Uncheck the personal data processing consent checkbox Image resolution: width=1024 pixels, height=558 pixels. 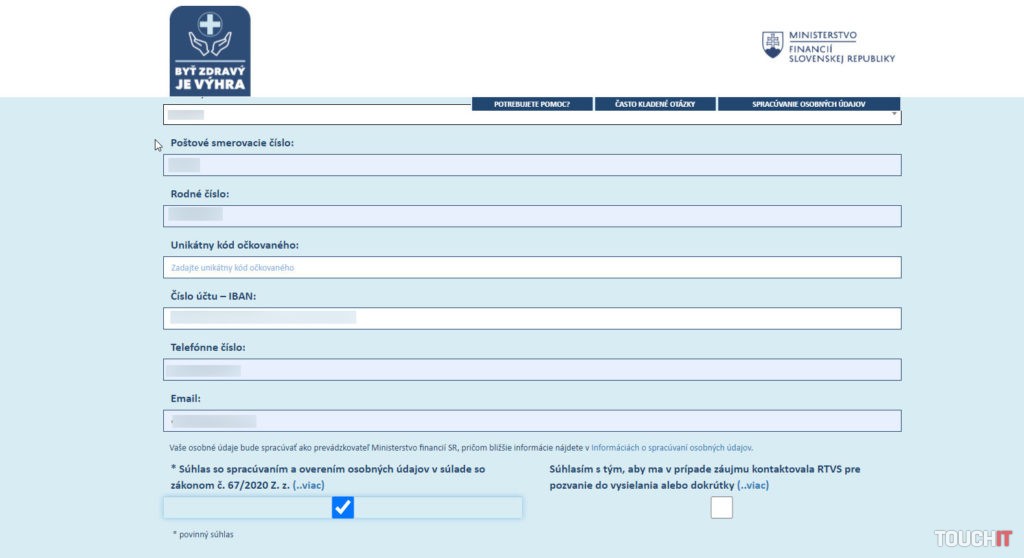(343, 508)
